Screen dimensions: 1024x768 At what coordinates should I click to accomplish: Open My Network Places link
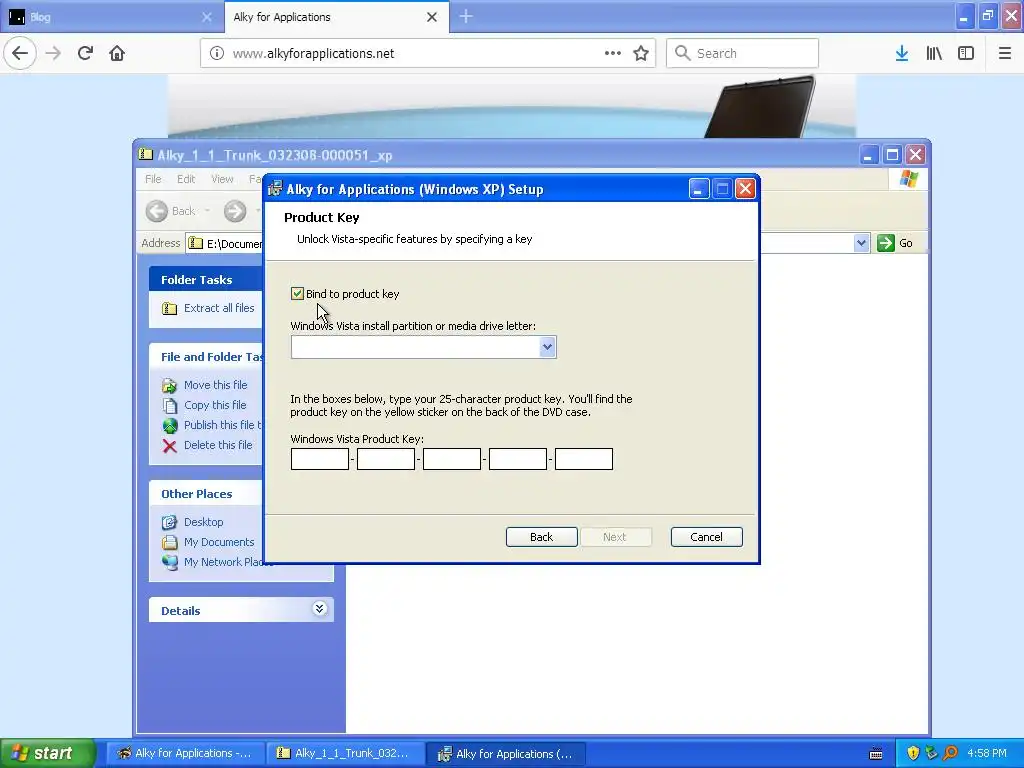pyautogui.click(x=223, y=562)
